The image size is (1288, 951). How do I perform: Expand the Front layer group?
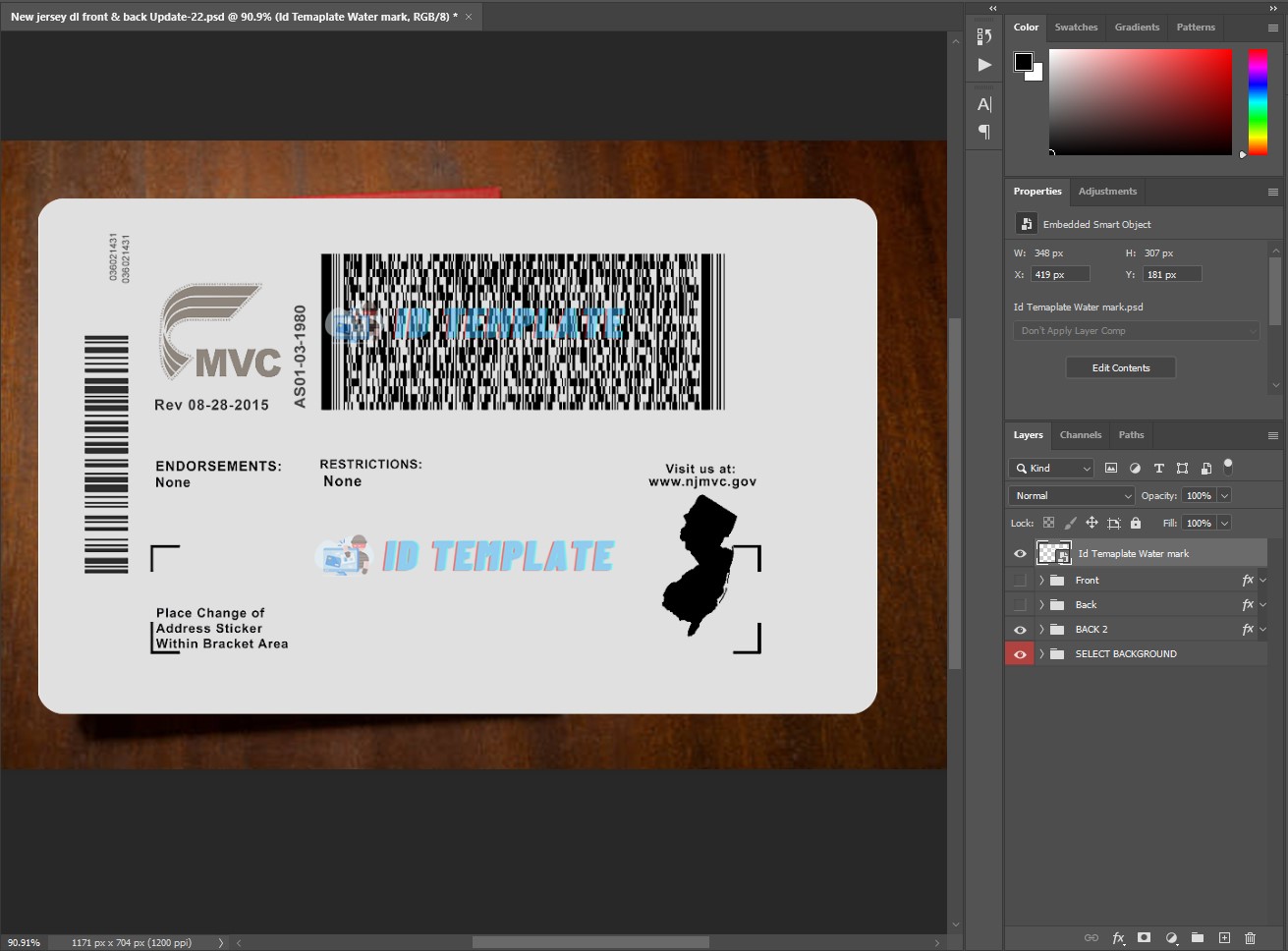(1041, 581)
